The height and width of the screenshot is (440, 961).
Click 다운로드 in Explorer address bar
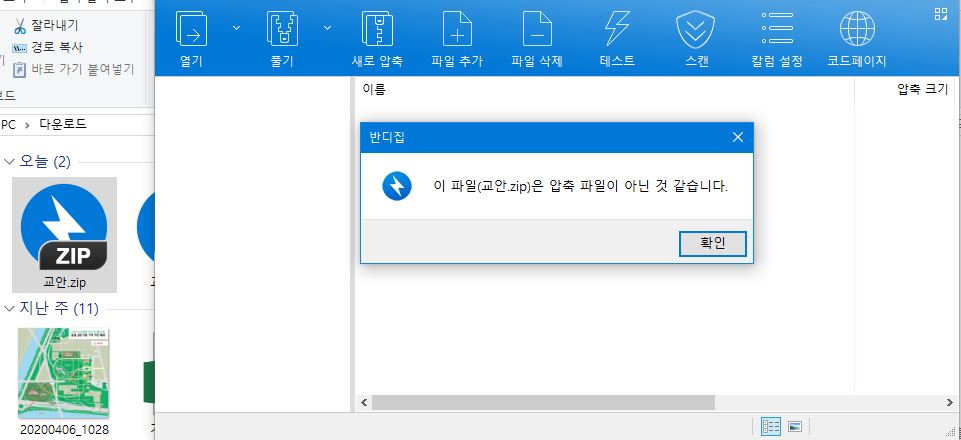[x=63, y=124]
